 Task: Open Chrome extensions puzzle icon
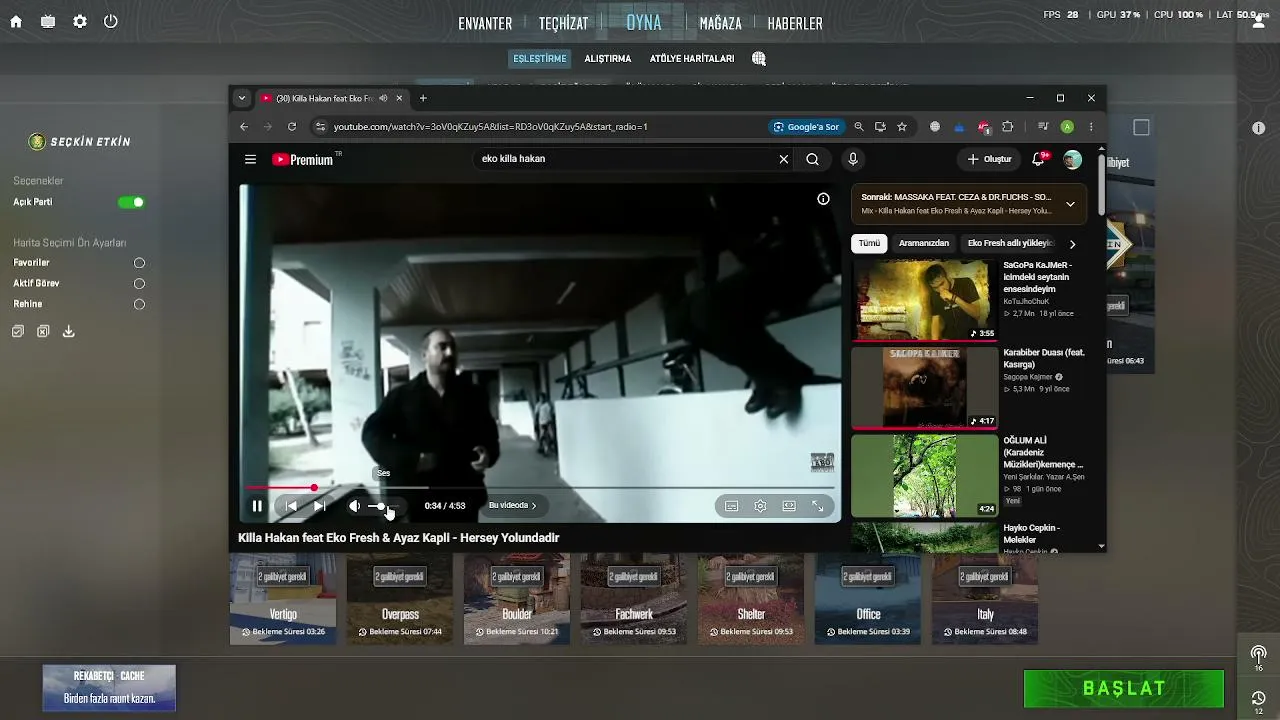point(1007,127)
